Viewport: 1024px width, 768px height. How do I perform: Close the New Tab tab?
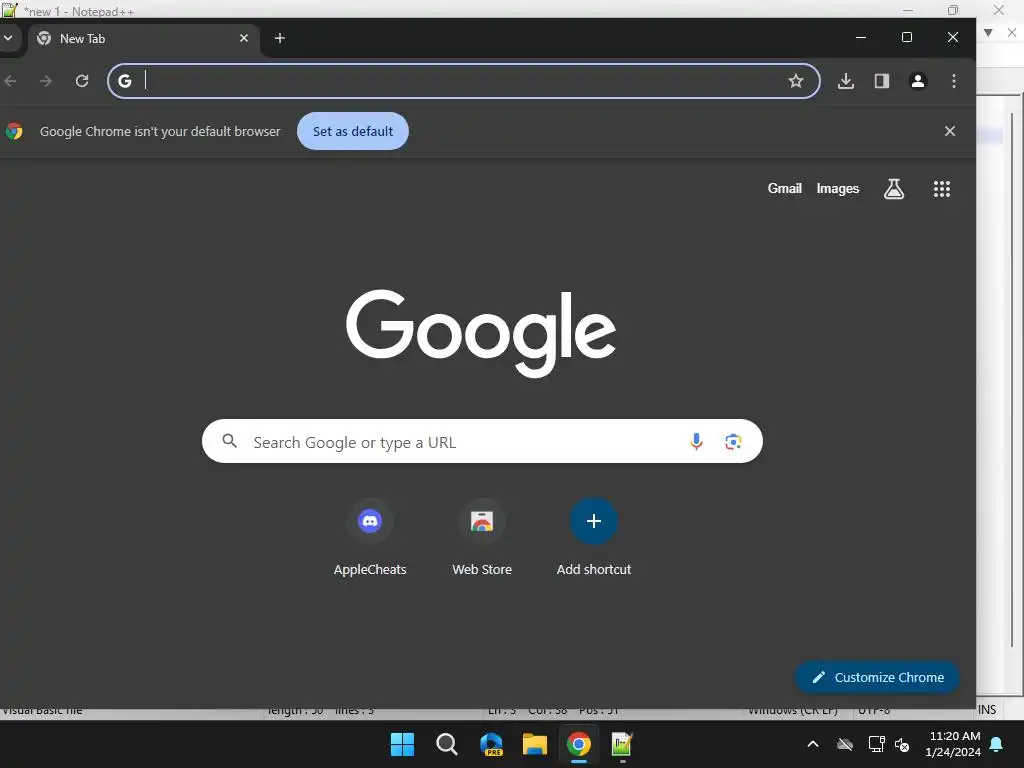pos(244,38)
